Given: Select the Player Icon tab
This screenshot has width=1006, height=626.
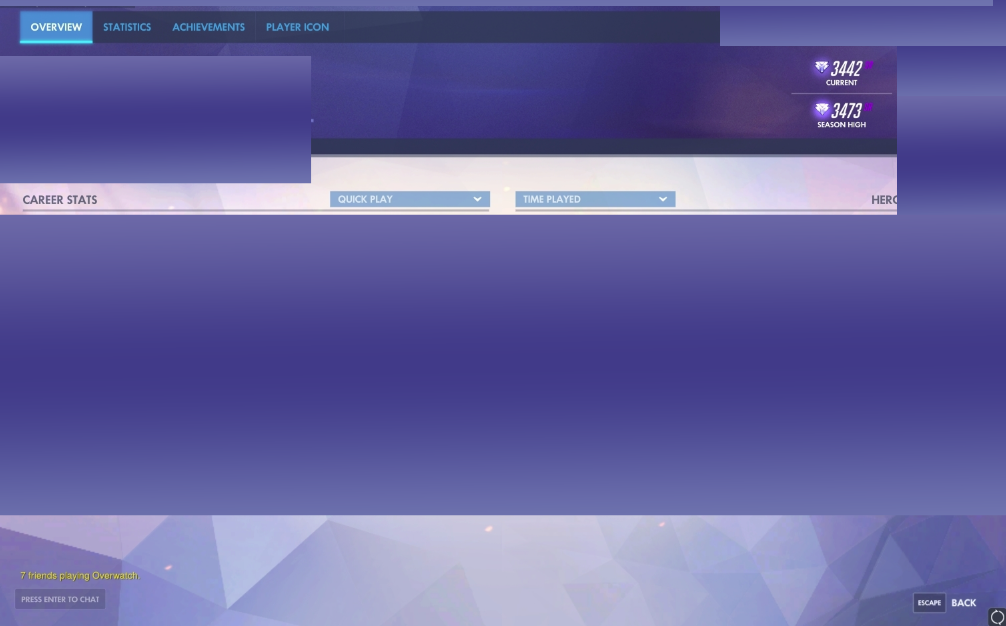Looking at the screenshot, I should coord(297,27).
